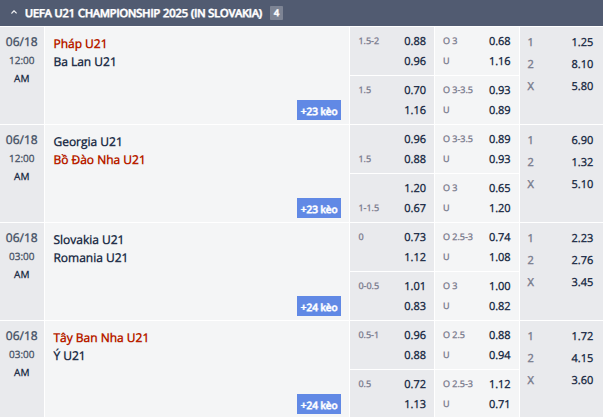Expand +24 kèo for Slovakia vs Romania
Image resolution: width=603 pixels, height=417 pixels.
tap(320, 307)
